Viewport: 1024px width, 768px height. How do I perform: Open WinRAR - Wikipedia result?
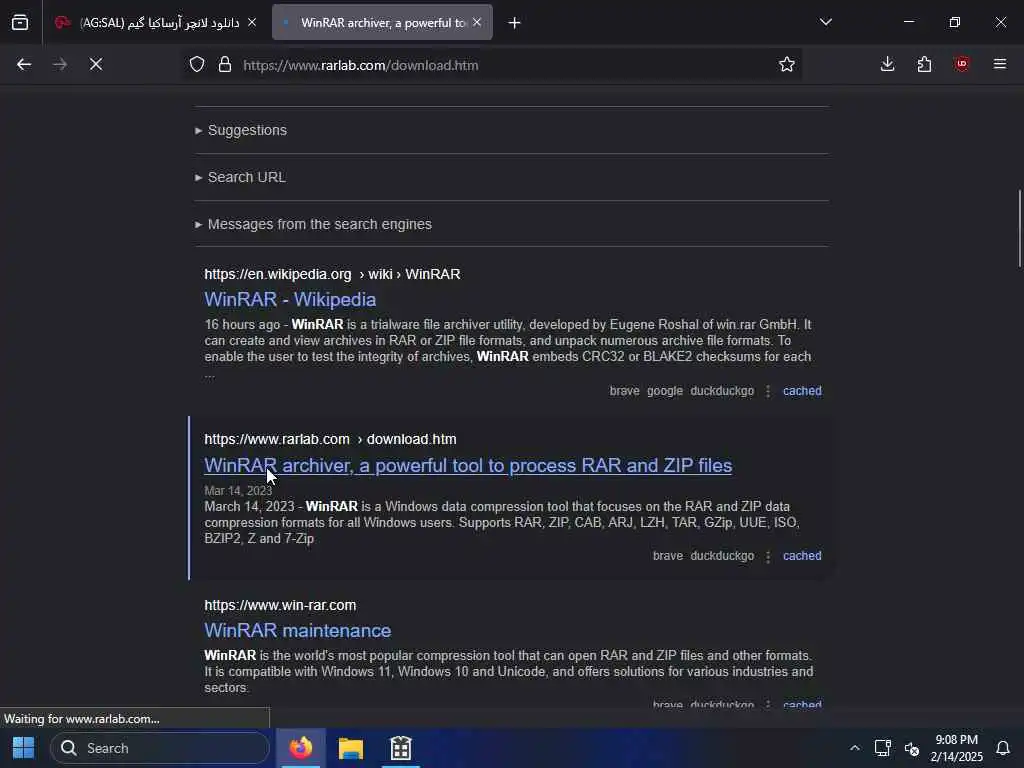point(290,299)
